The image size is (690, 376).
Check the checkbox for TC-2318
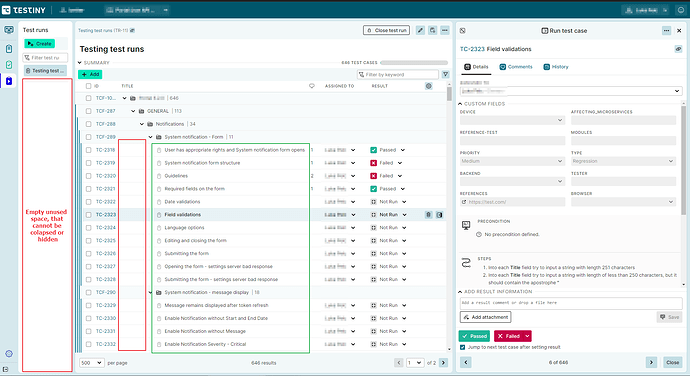coord(88,150)
